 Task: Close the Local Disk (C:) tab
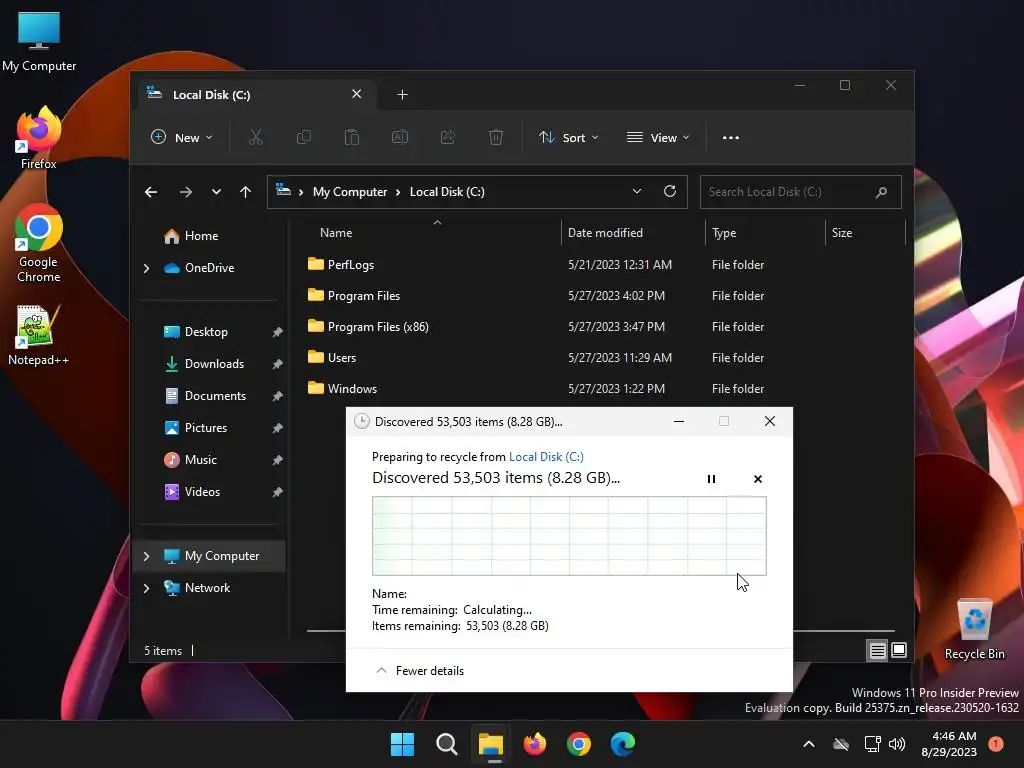click(x=357, y=94)
